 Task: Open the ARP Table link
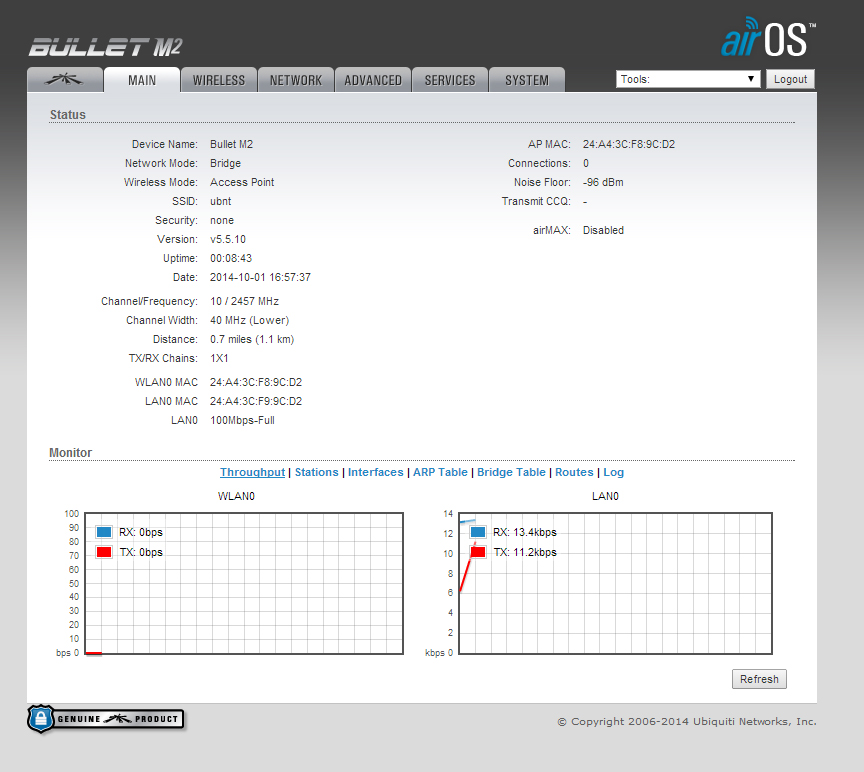(440, 472)
